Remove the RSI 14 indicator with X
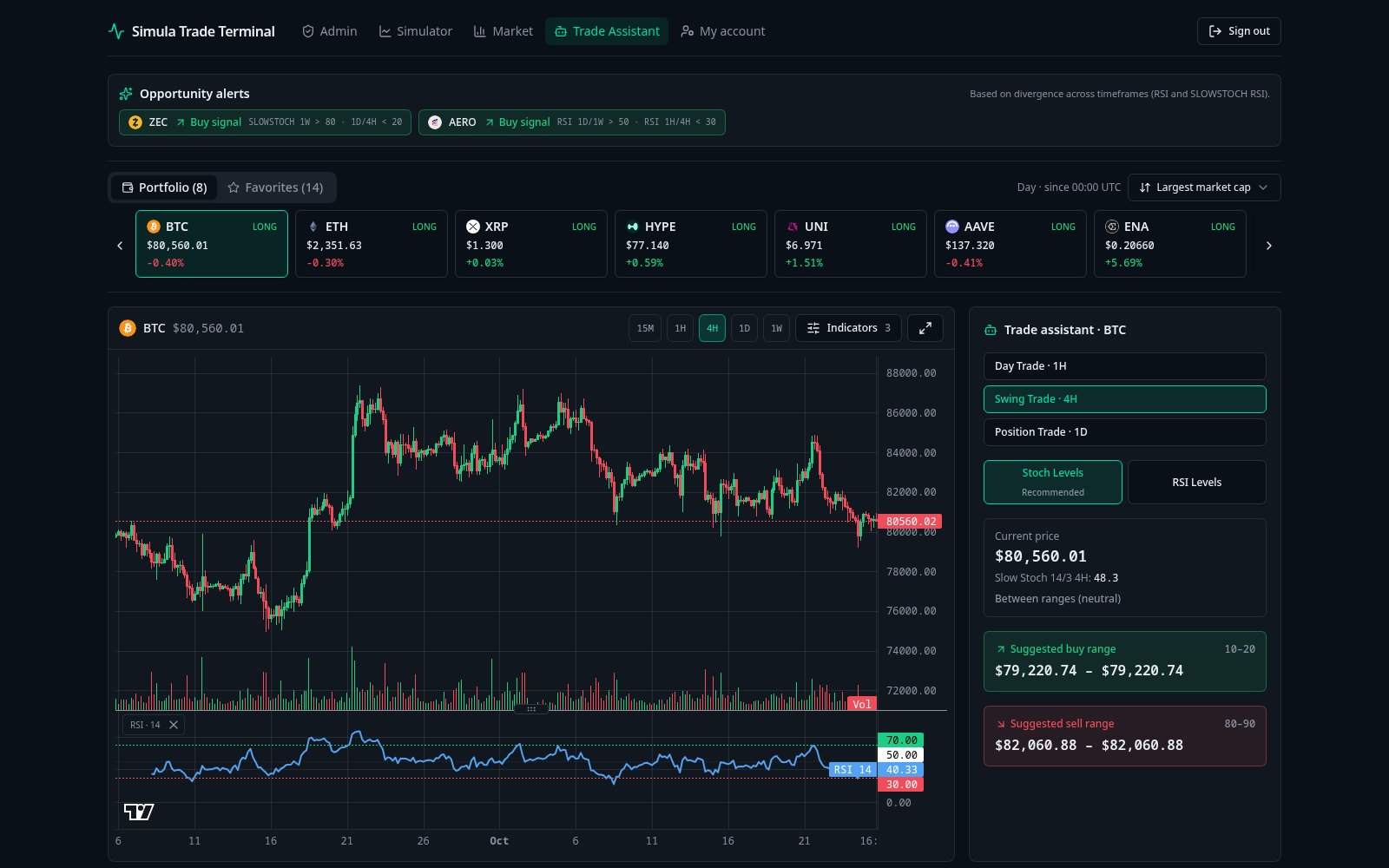The image size is (1389, 868). click(x=174, y=725)
